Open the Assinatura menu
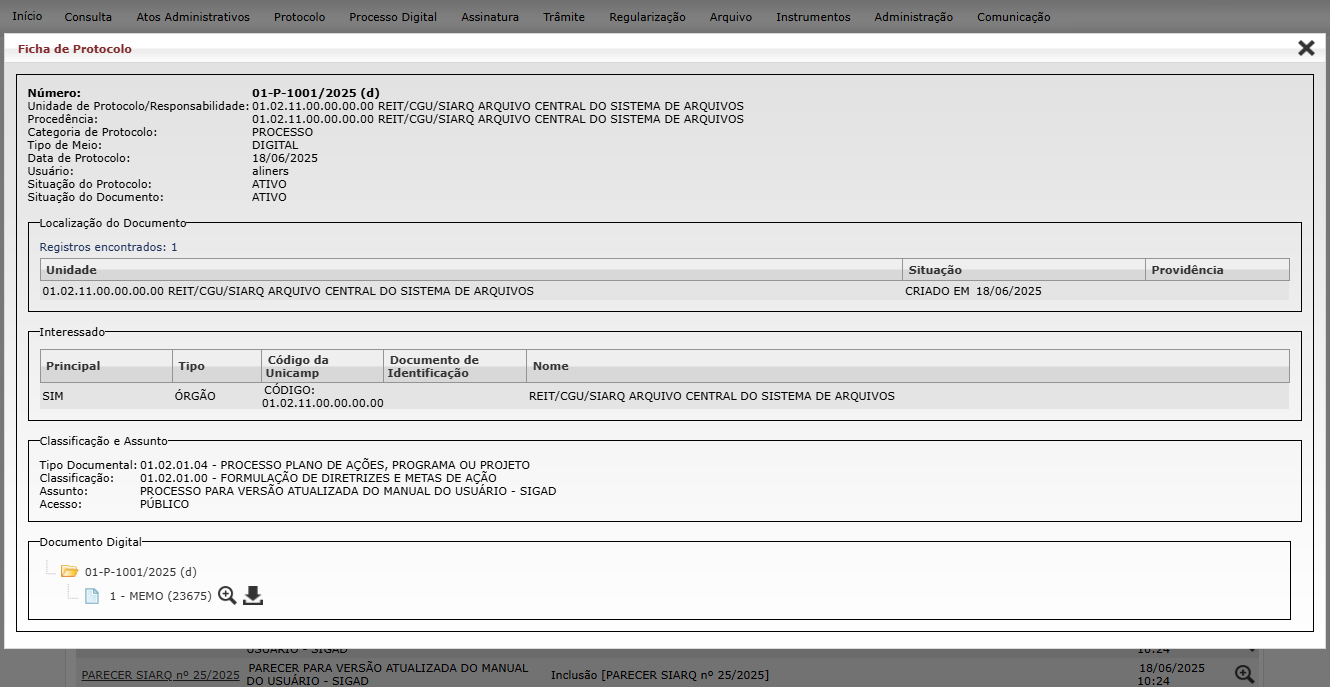Screen dimensions: 1330x687 coord(490,17)
